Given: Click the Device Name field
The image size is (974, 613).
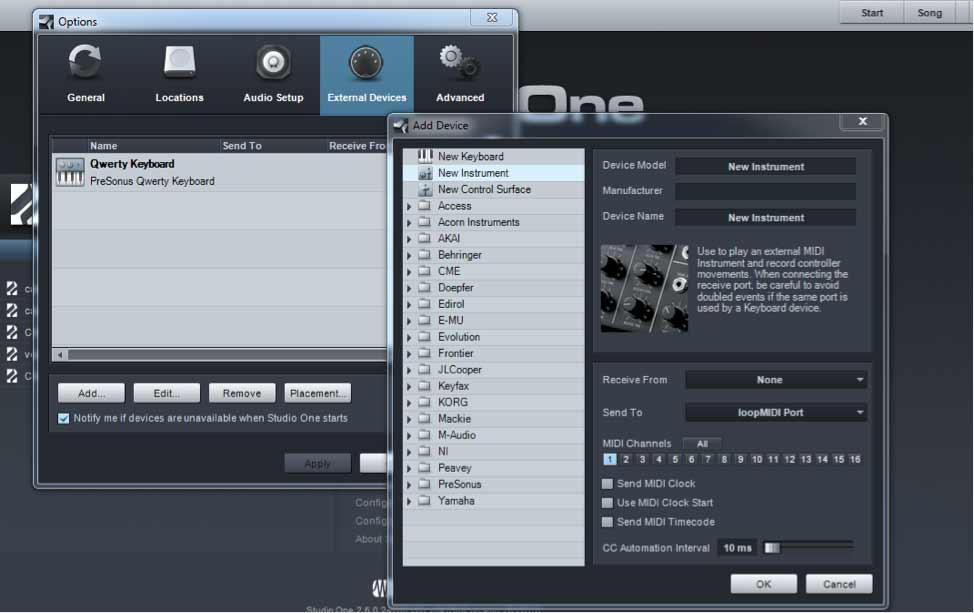Looking at the screenshot, I should [x=765, y=217].
